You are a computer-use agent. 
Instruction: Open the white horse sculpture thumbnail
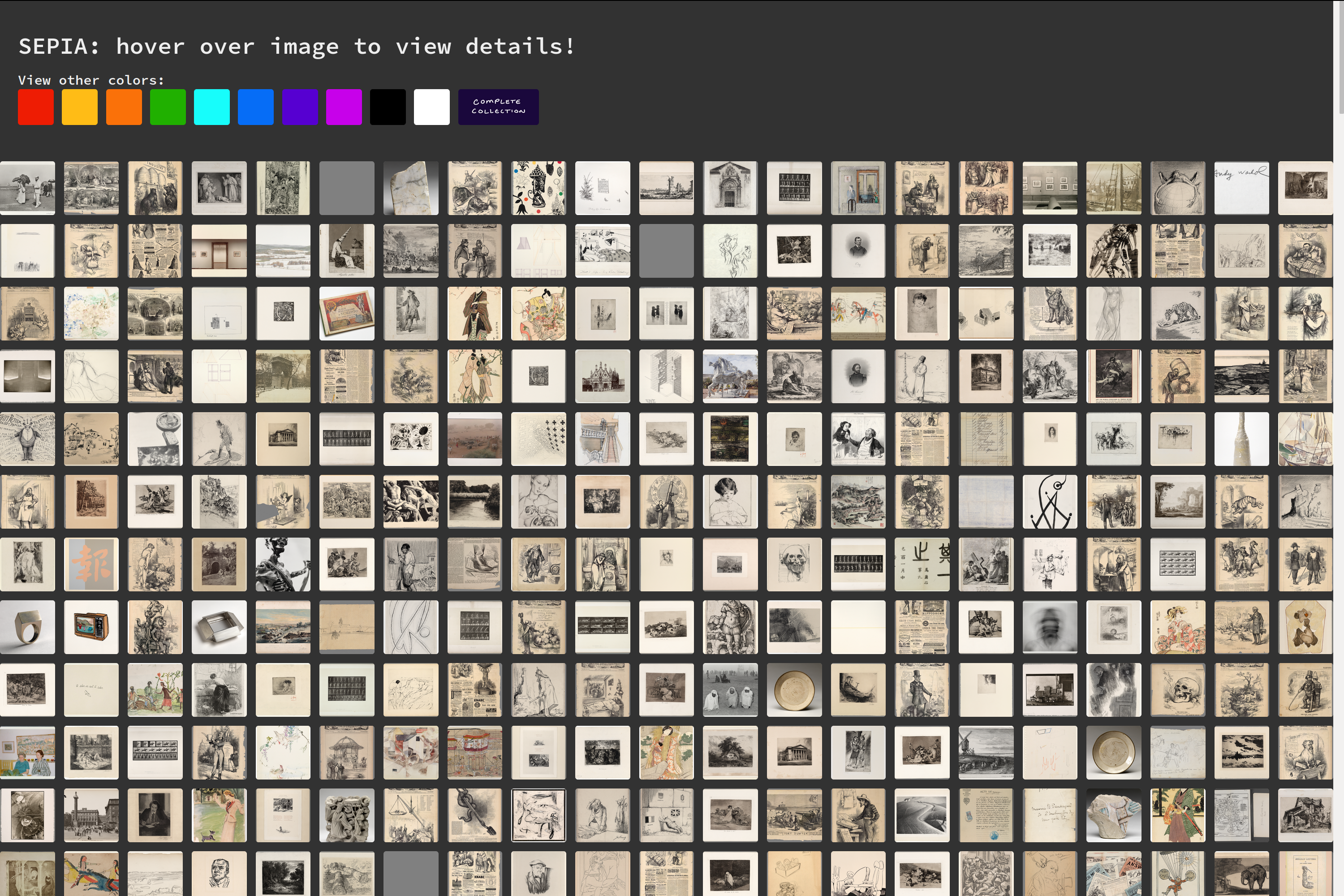point(730,376)
